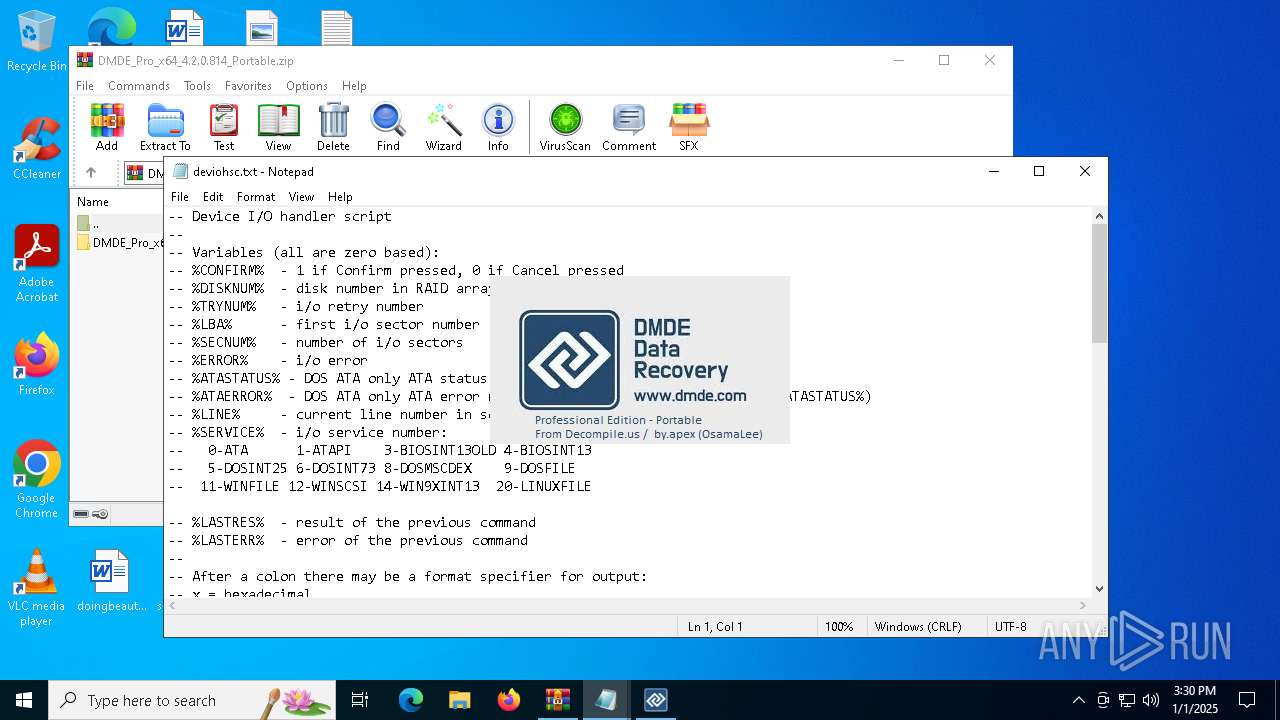Viewport: 1280px width, 720px height.
Task: Open Firefox from taskbar
Action: [x=509, y=700]
